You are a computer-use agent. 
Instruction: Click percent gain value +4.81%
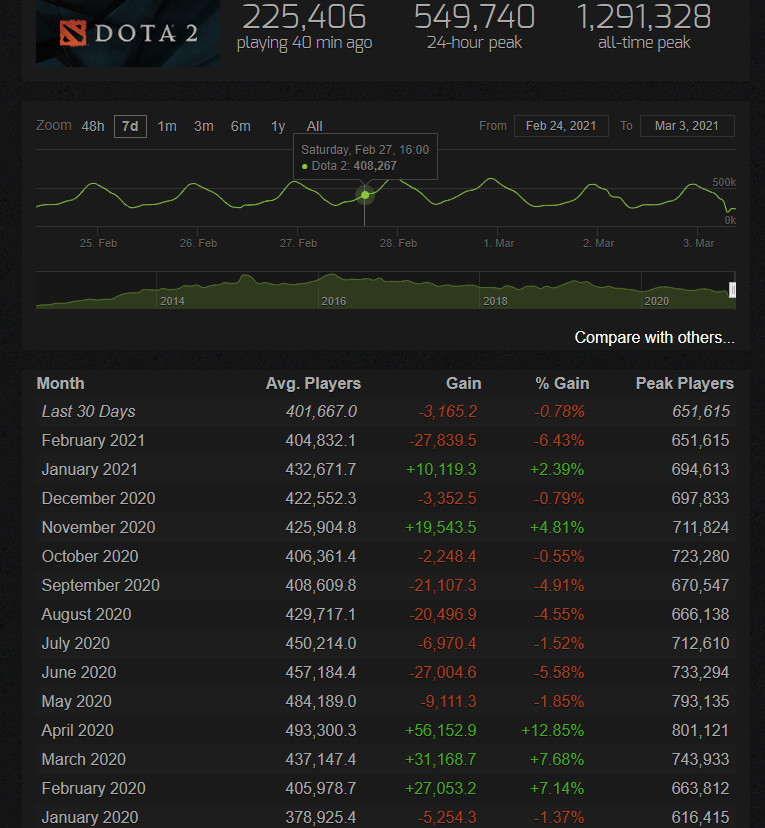coord(557,528)
